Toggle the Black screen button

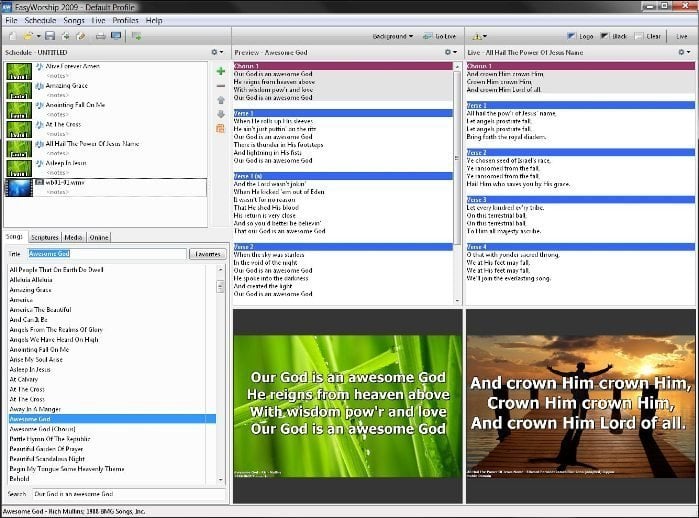(x=613, y=36)
